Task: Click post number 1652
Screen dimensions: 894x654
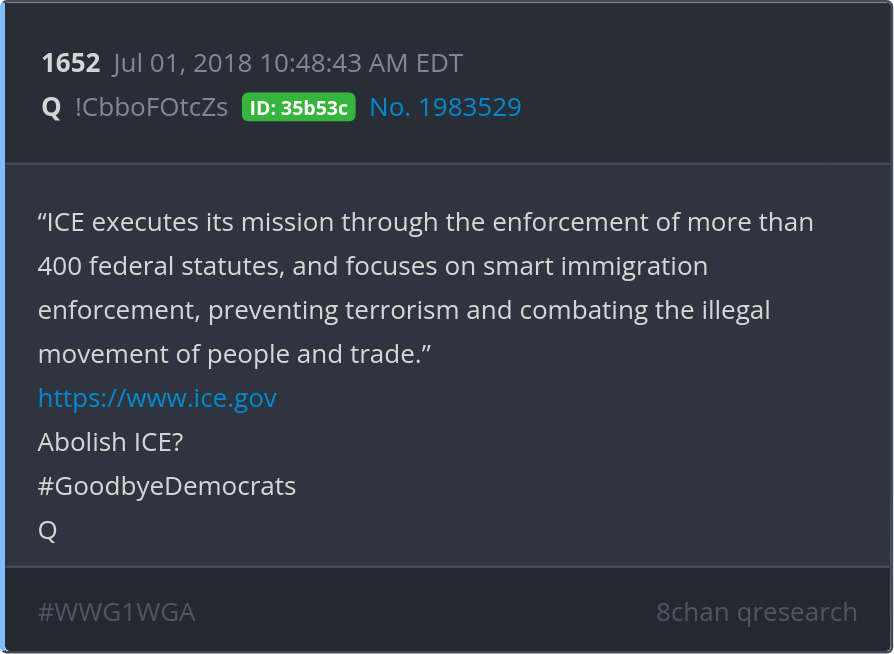Action: point(71,64)
